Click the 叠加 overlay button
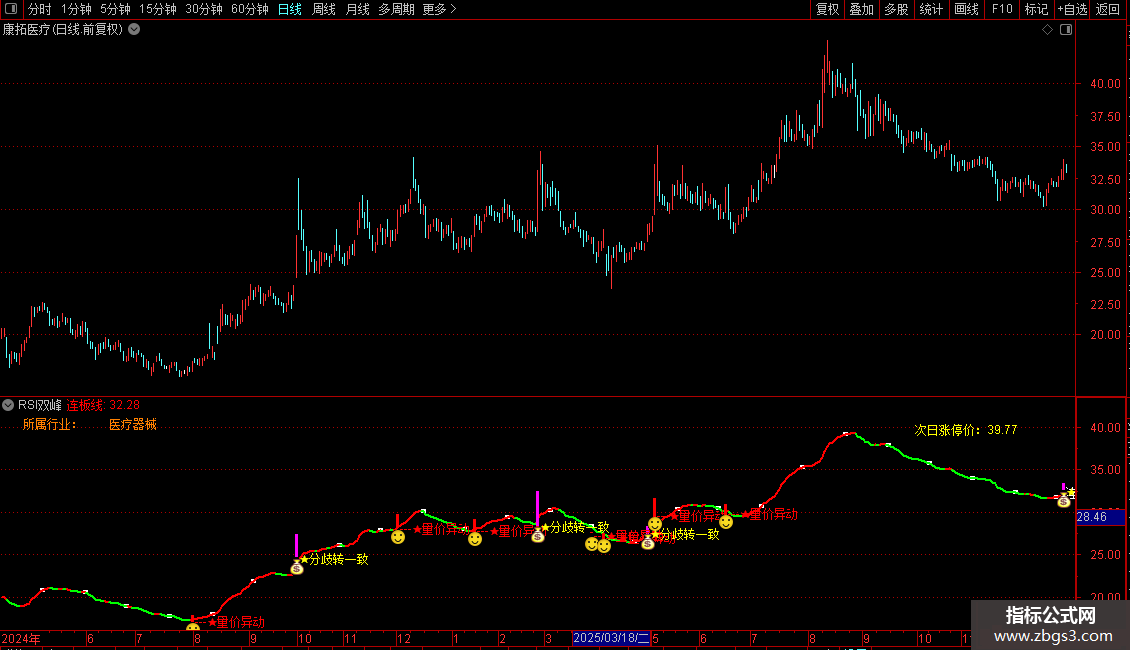Image resolution: width=1130 pixels, height=650 pixels. click(861, 9)
